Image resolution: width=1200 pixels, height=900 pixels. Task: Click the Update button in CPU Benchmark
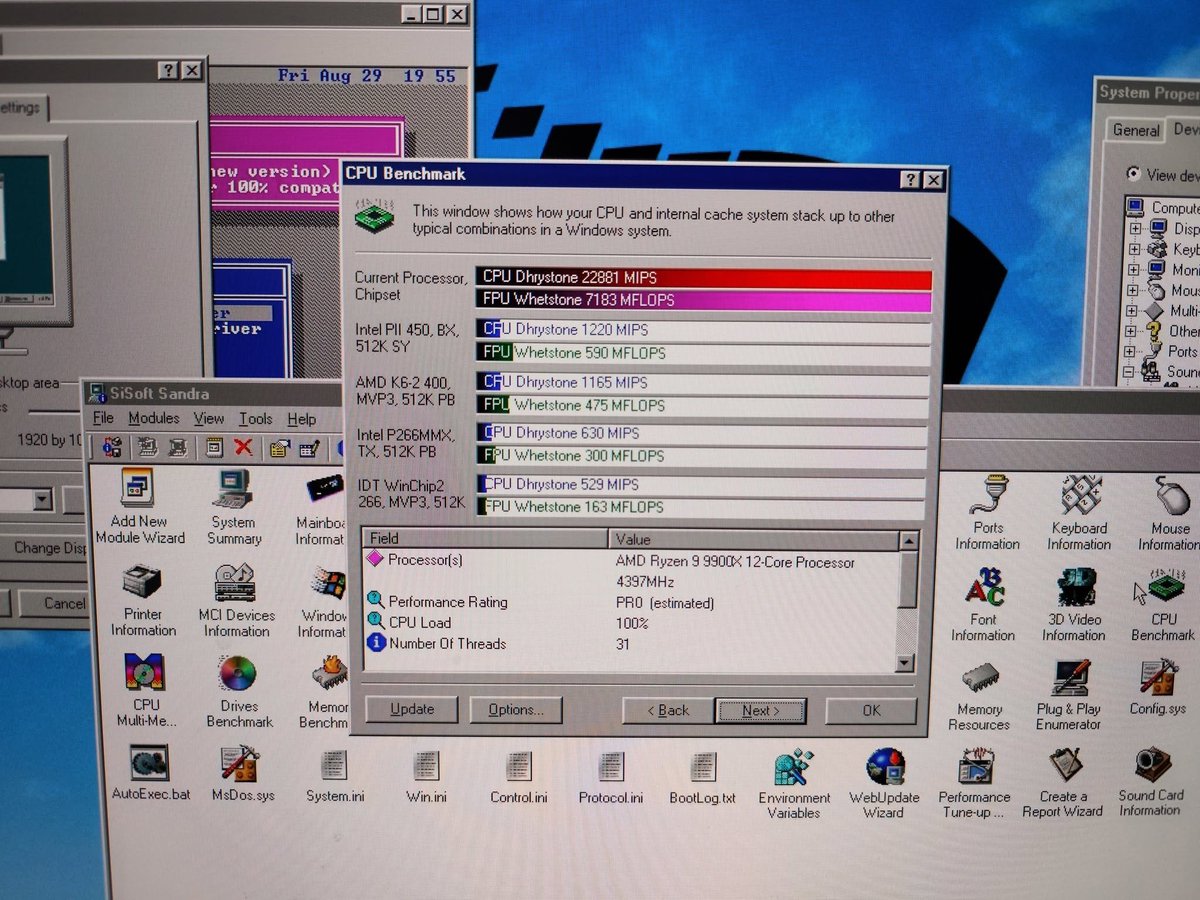click(x=411, y=709)
